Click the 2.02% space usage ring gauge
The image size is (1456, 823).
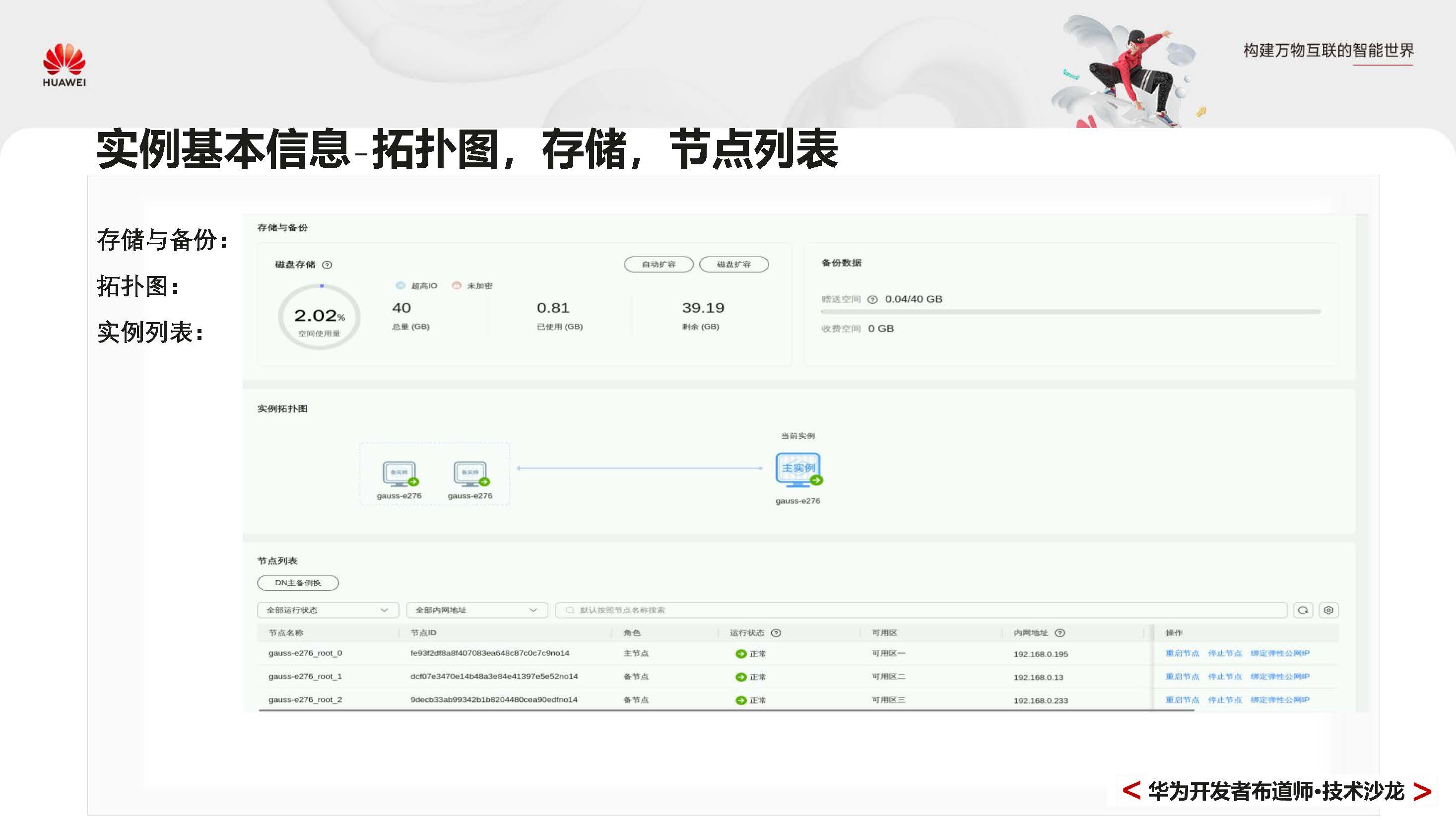point(320,316)
